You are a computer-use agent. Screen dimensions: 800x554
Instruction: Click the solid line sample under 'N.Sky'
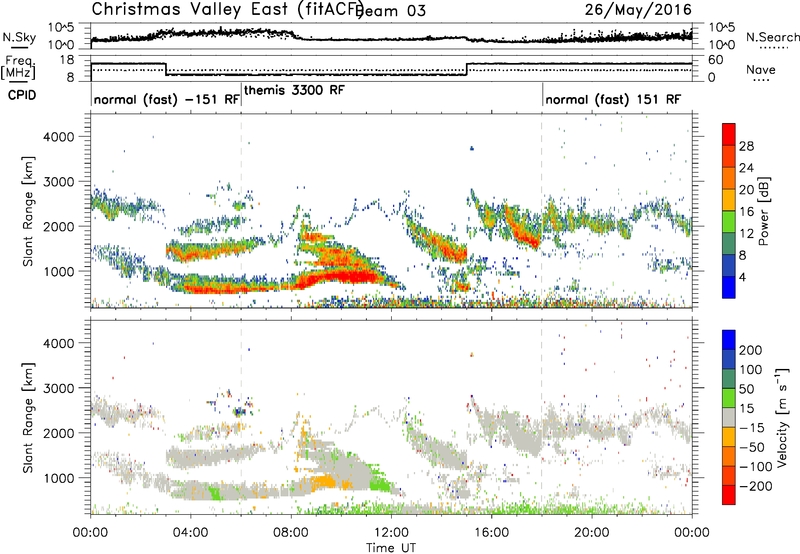pyautogui.click(x=19, y=47)
